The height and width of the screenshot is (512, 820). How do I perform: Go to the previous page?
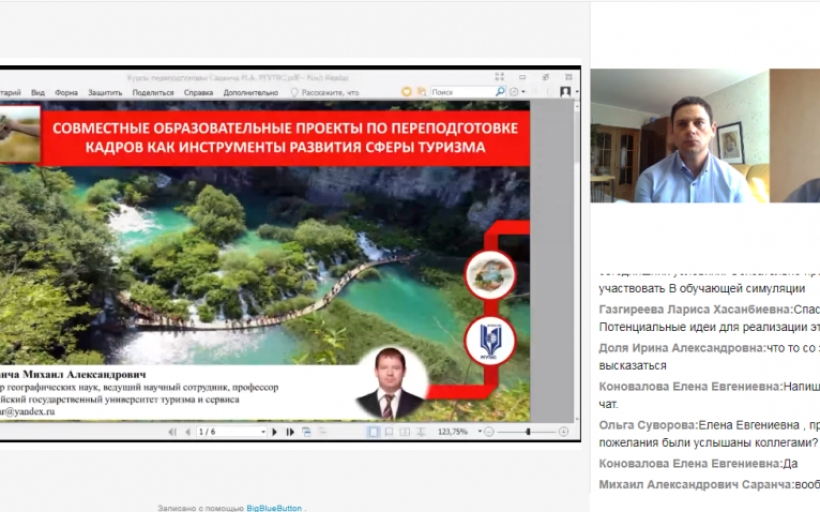pyautogui.click(x=188, y=432)
